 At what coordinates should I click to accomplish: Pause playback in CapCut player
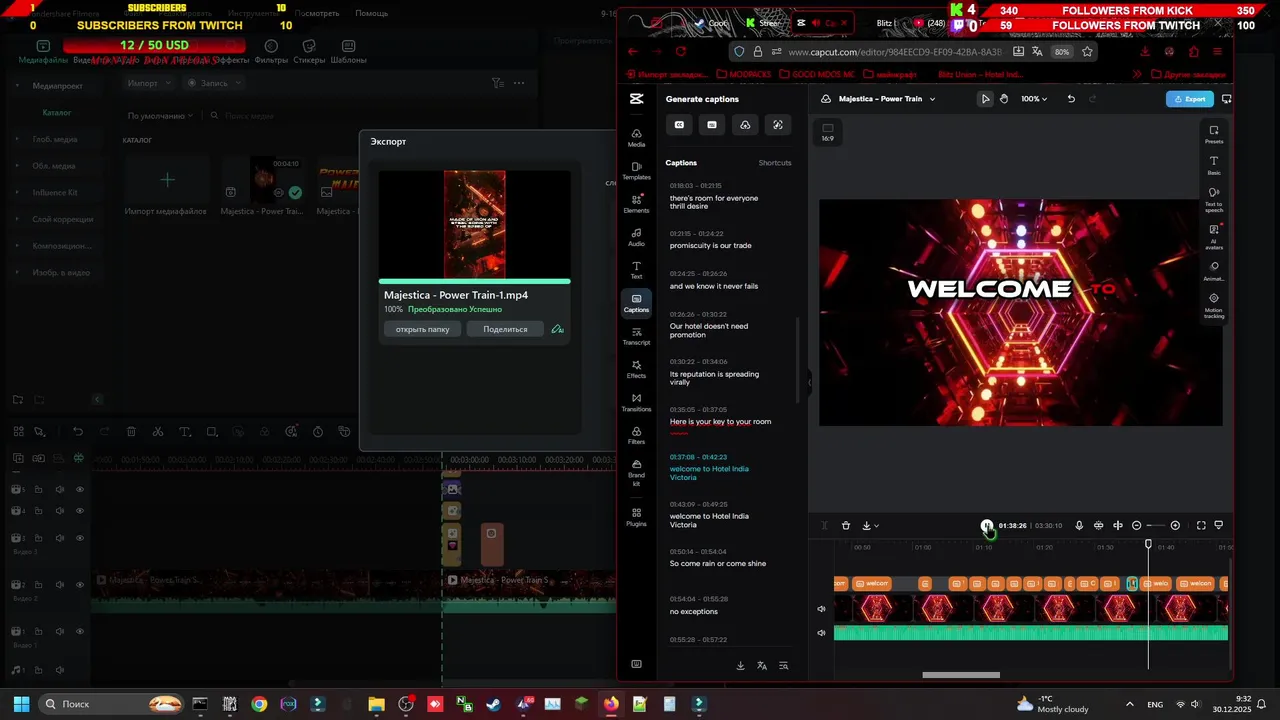pos(987,526)
